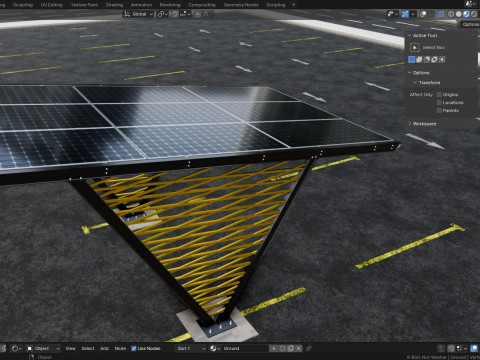480x360 pixels.
Task: Duplicate the Ground material icon
Action: tap(291, 348)
